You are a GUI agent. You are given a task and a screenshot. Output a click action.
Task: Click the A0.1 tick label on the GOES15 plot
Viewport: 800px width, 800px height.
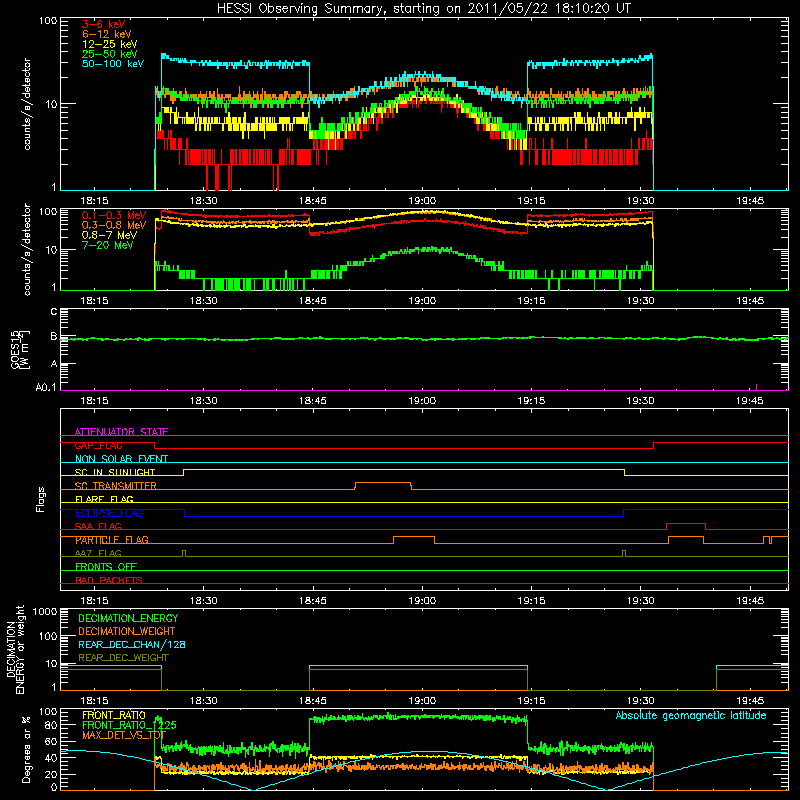pyautogui.click(x=46, y=387)
